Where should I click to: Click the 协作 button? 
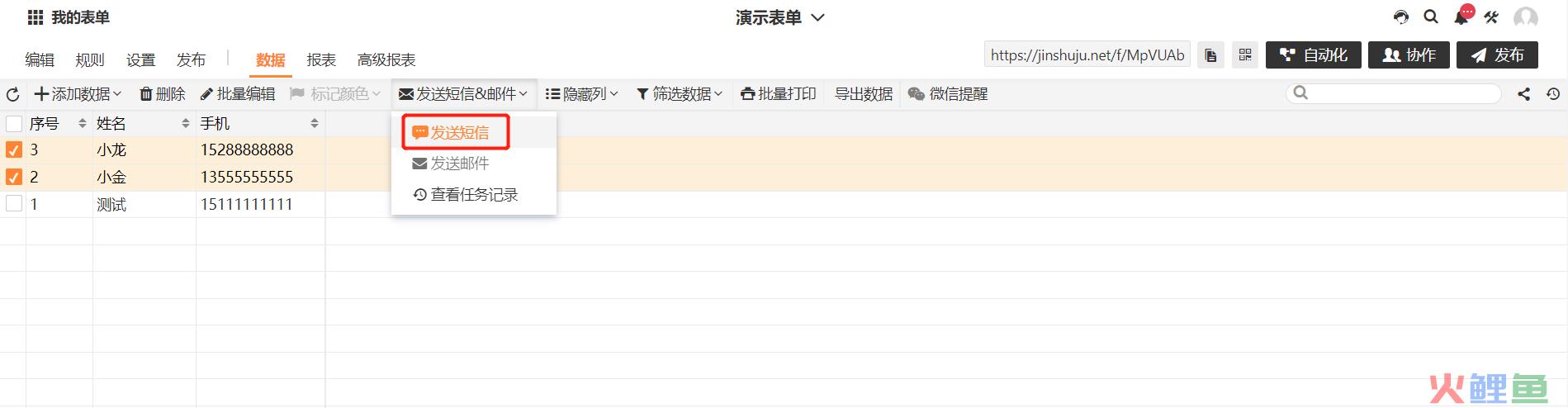coord(1409,55)
